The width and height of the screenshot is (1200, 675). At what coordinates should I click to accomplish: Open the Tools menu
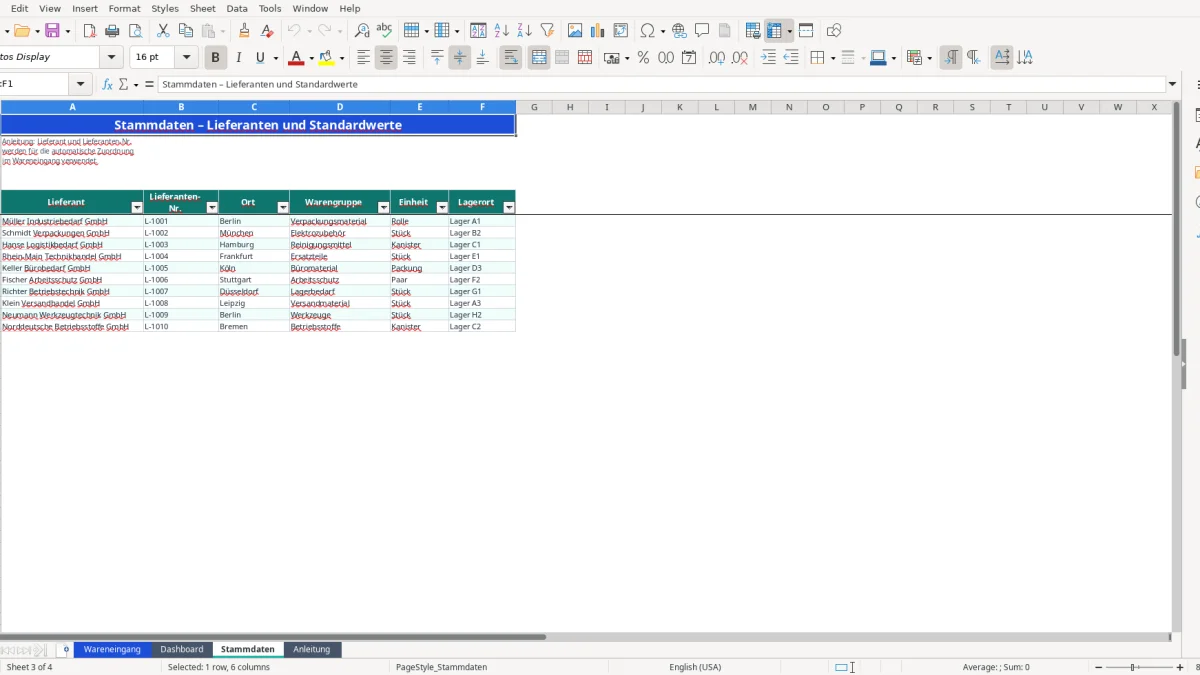point(270,8)
